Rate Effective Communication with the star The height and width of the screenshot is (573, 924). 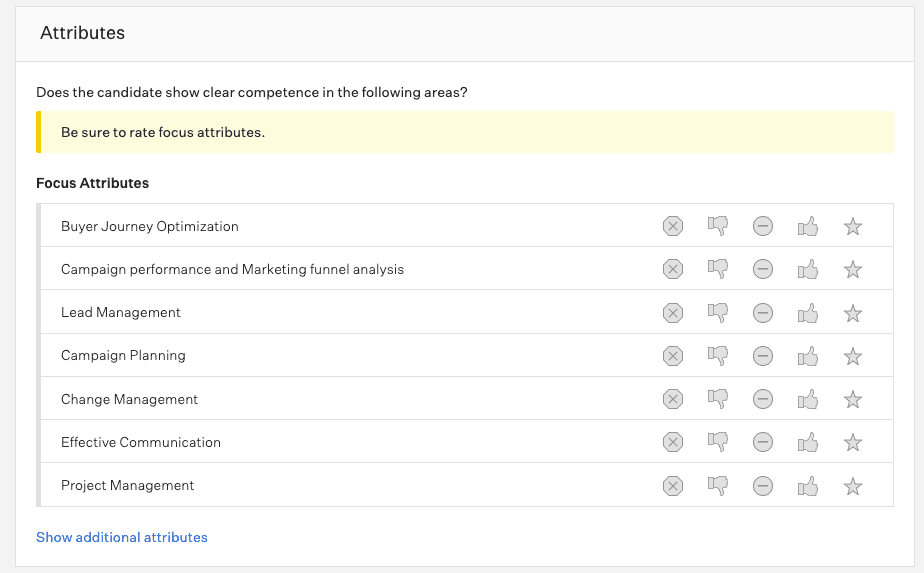tap(852, 442)
